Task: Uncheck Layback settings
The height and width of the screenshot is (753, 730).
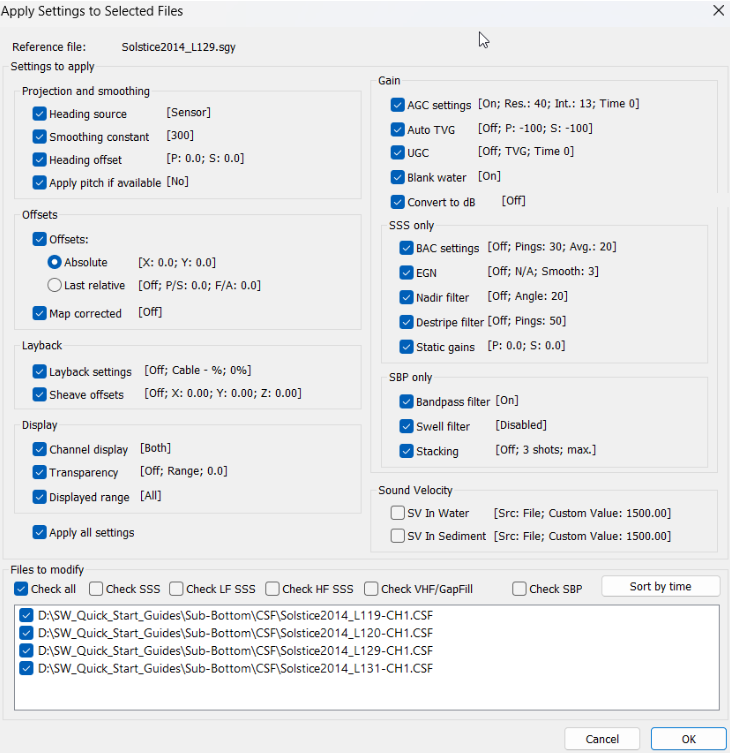Action: click(39, 372)
